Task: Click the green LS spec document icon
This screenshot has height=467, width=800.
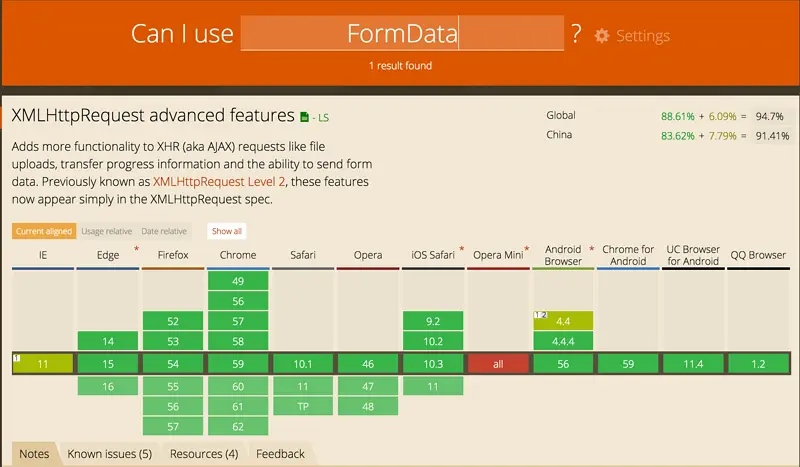Action: 305,117
